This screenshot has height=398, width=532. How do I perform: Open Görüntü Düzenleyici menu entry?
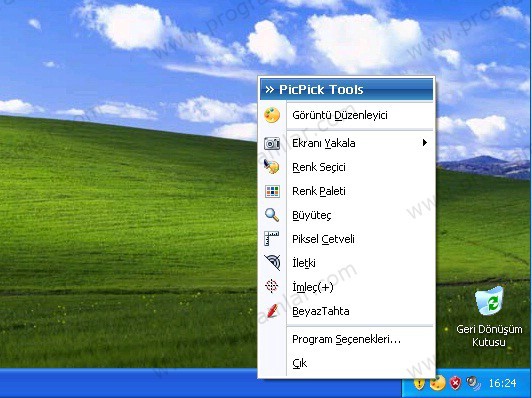(x=347, y=115)
